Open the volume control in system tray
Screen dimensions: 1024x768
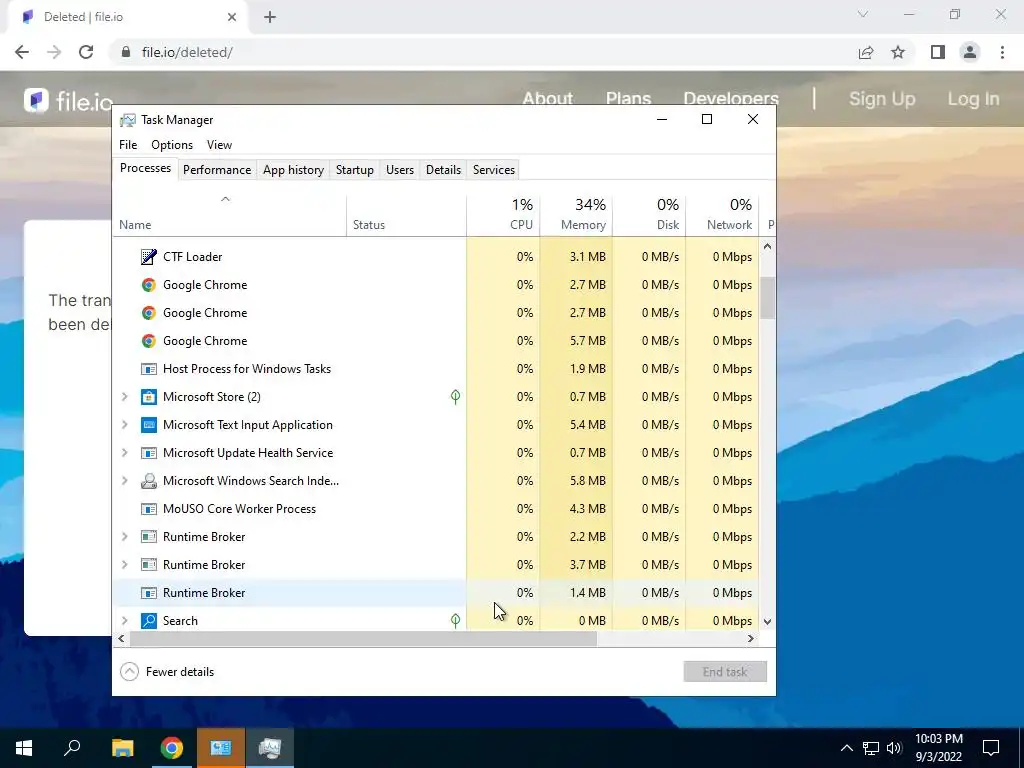pyautogui.click(x=894, y=748)
